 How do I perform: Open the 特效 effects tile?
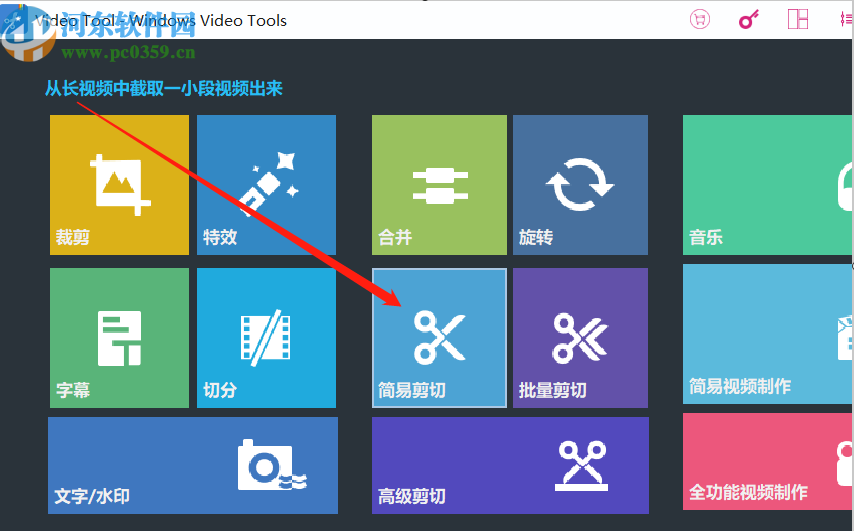[x=266, y=185]
